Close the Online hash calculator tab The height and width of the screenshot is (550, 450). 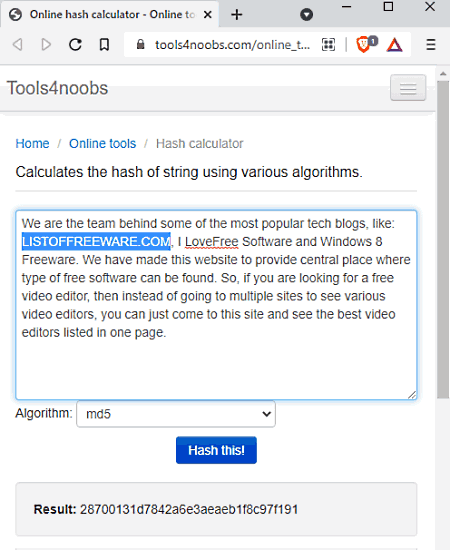click(x=208, y=15)
